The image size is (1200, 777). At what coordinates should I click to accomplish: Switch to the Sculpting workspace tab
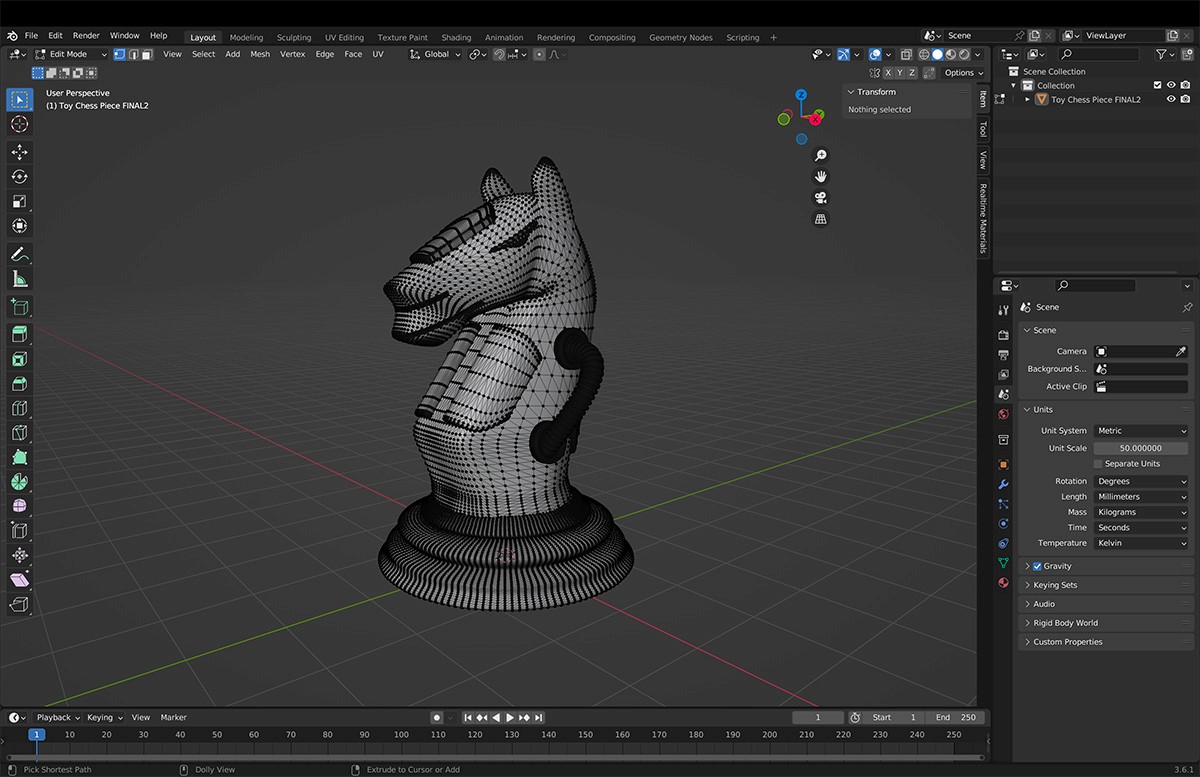pyautogui.click(x=294, y=37)
